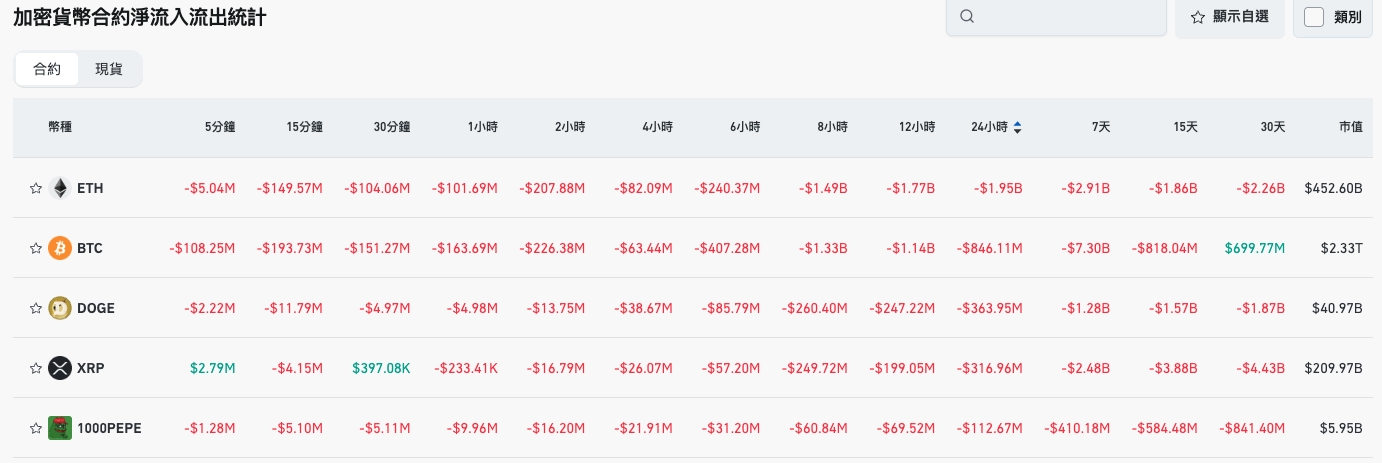Sort by the 24小時 column arrows

point(1018,127)
